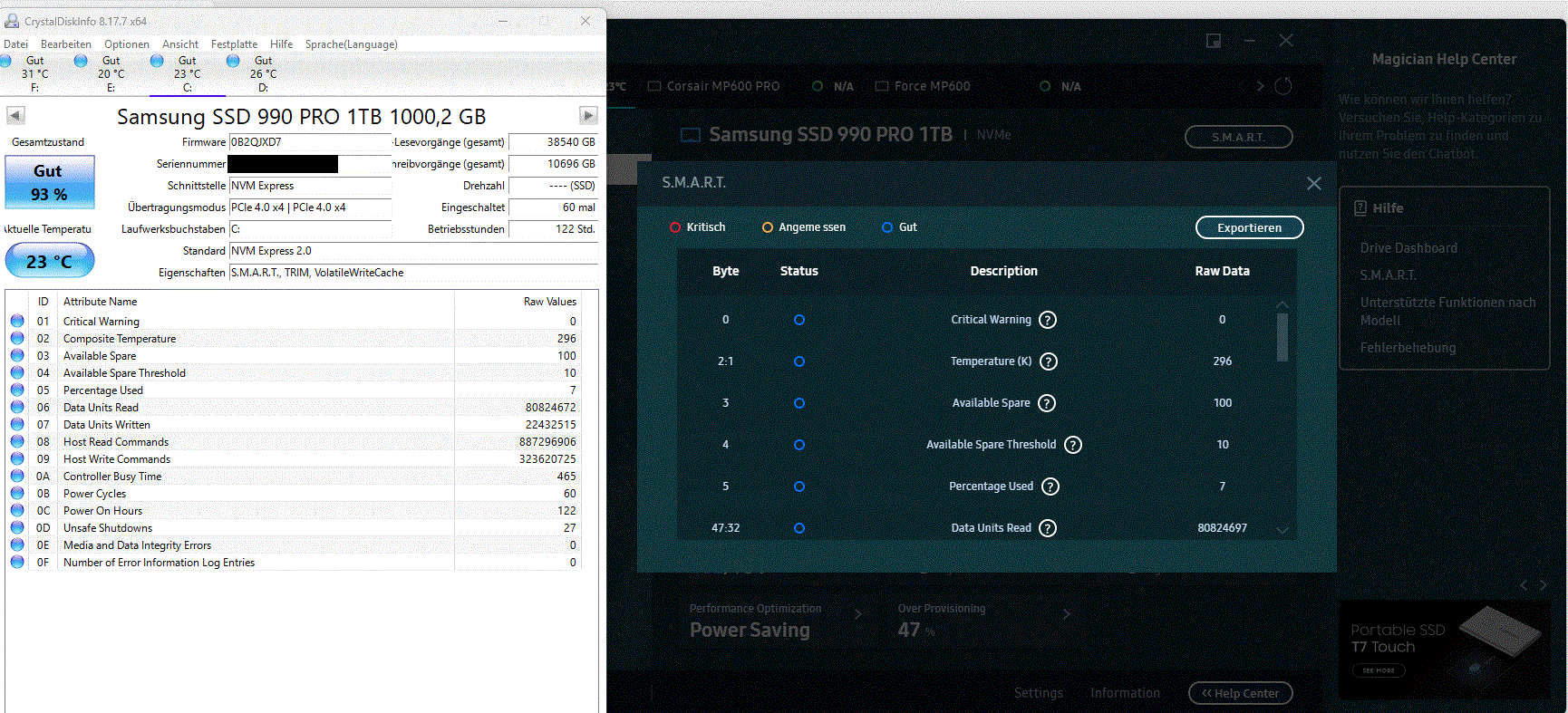
Task: Open the Ansicht menu
Action: (x=180, y=44)
